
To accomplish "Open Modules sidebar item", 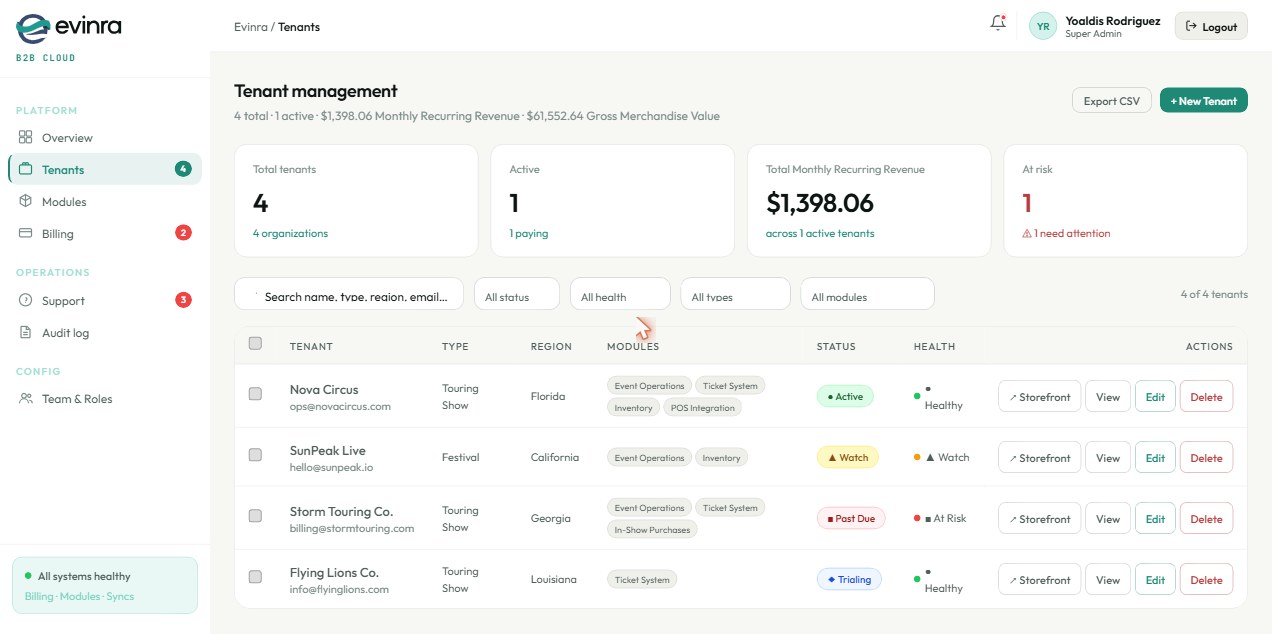I will [x=105, y=202].
